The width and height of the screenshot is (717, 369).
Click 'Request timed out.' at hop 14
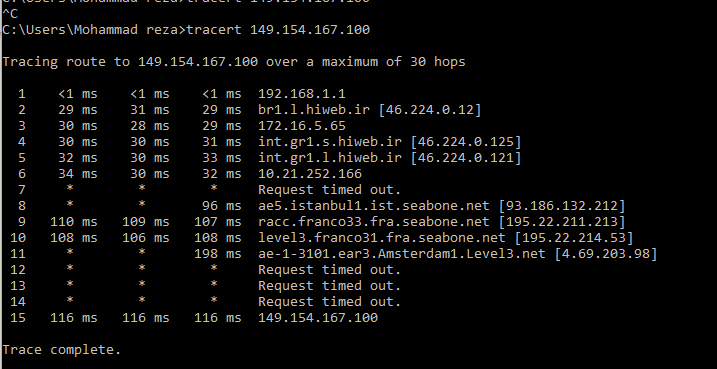point(330,302)
